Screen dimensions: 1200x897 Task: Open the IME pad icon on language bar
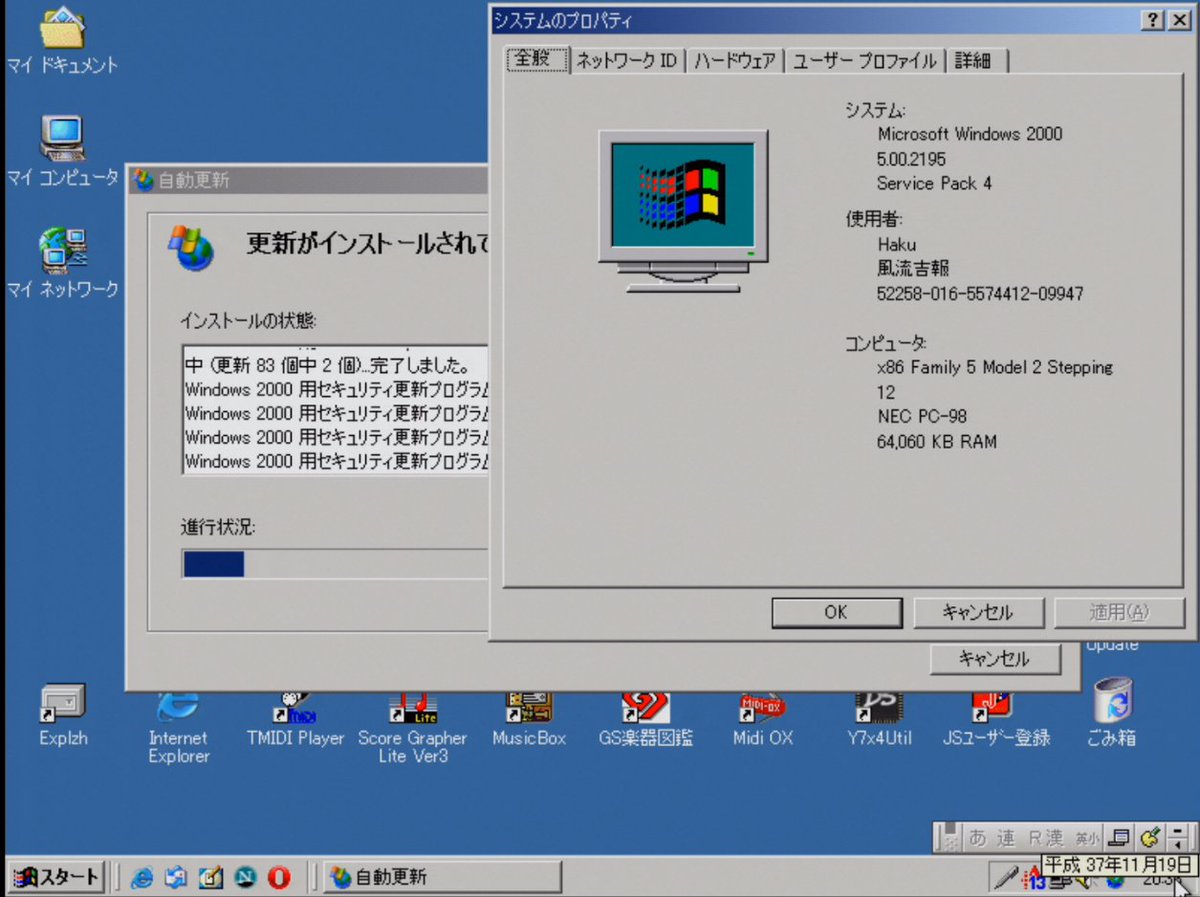pyautogui.click(x=1121, y=838)
